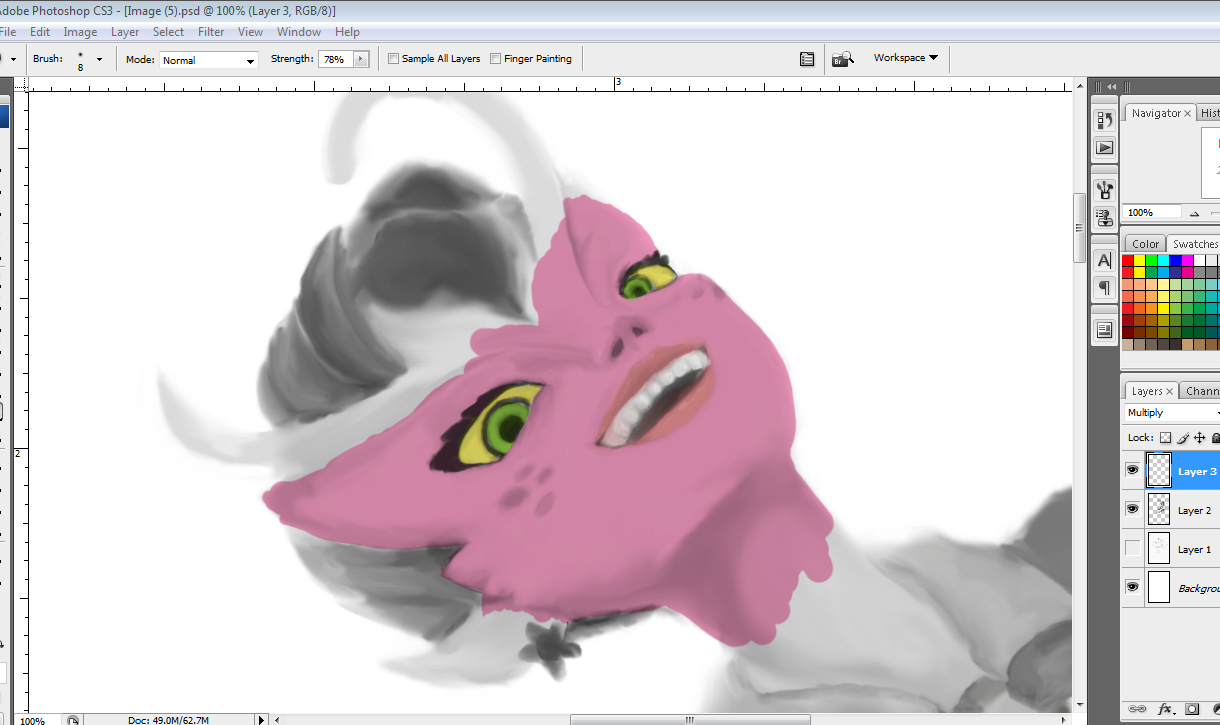
Task: Open the status bar info flyout arrow
Action: [262, 720]
